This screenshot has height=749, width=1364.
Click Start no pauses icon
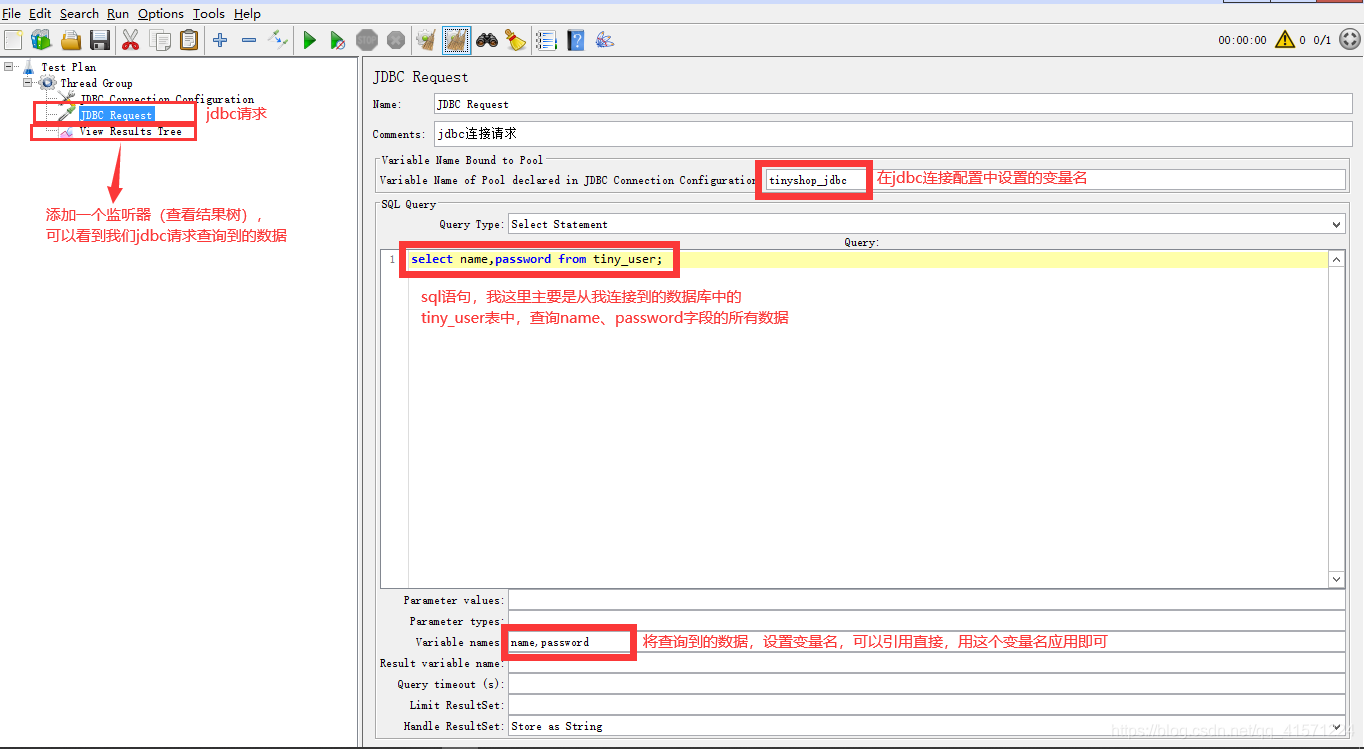pyautogui.click(x=338, y=40)
